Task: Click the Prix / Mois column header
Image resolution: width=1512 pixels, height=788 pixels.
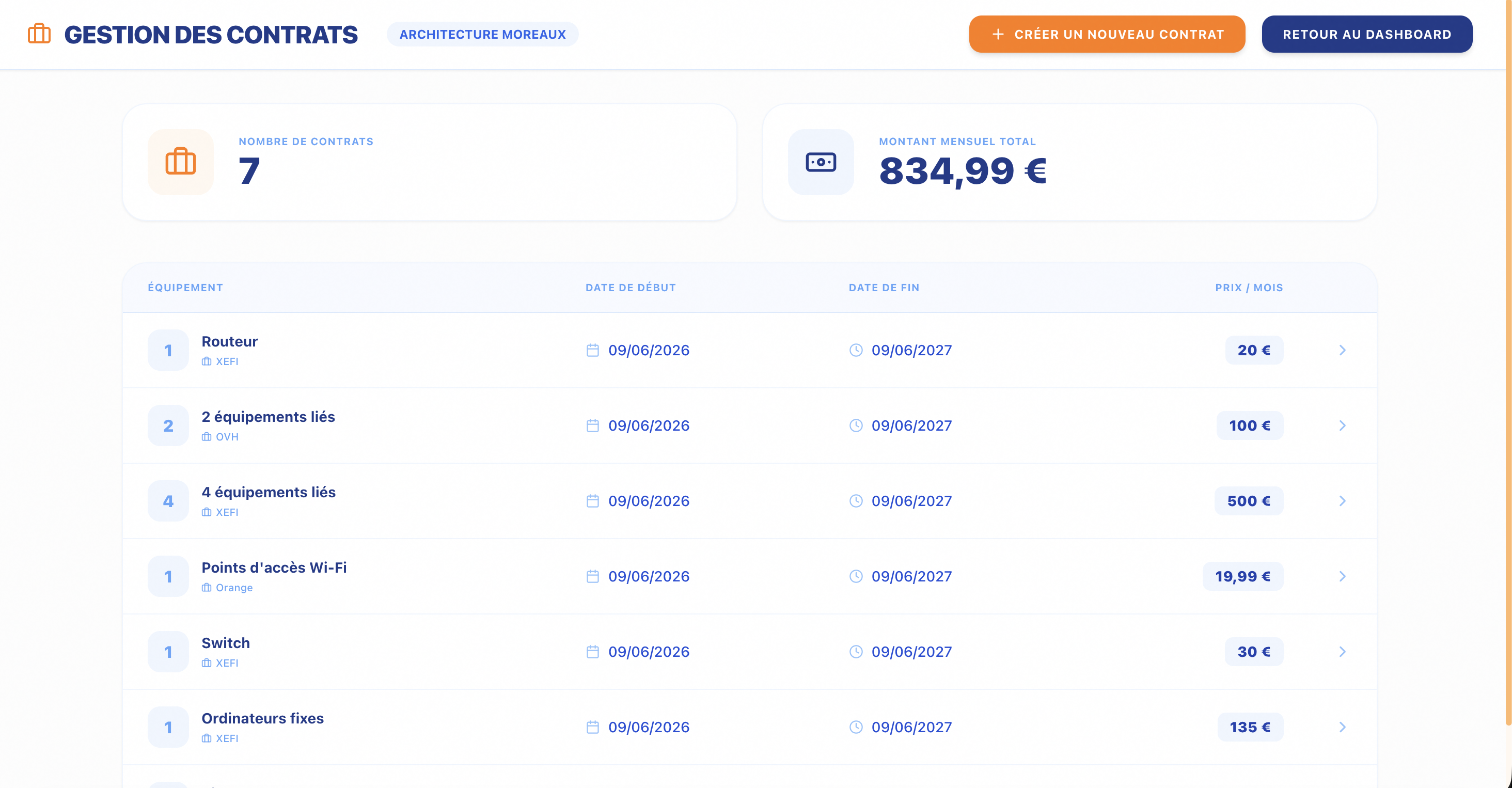Action: tap(1249, 288)
